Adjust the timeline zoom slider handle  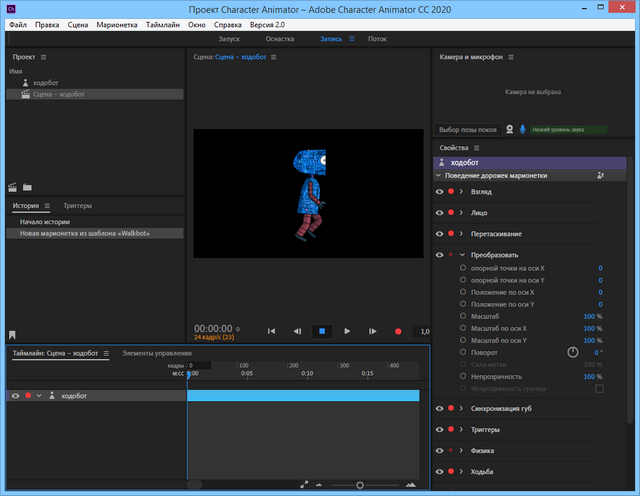pyautogui.click(x=360, y=485)
